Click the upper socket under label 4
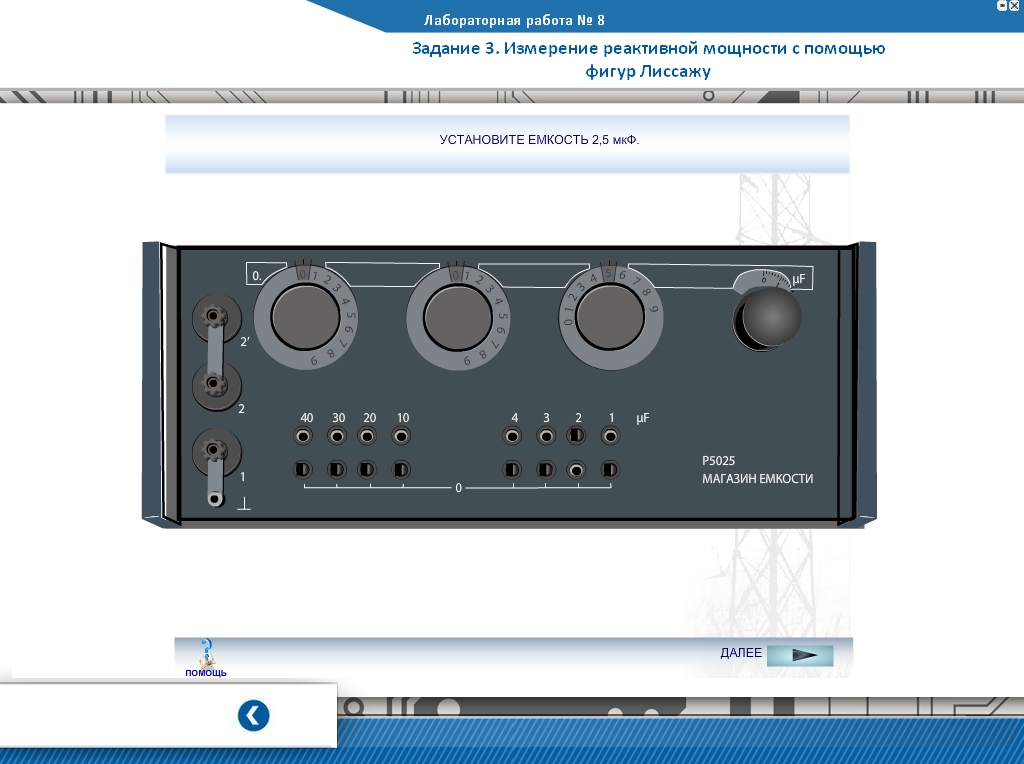 click(513, 436)
